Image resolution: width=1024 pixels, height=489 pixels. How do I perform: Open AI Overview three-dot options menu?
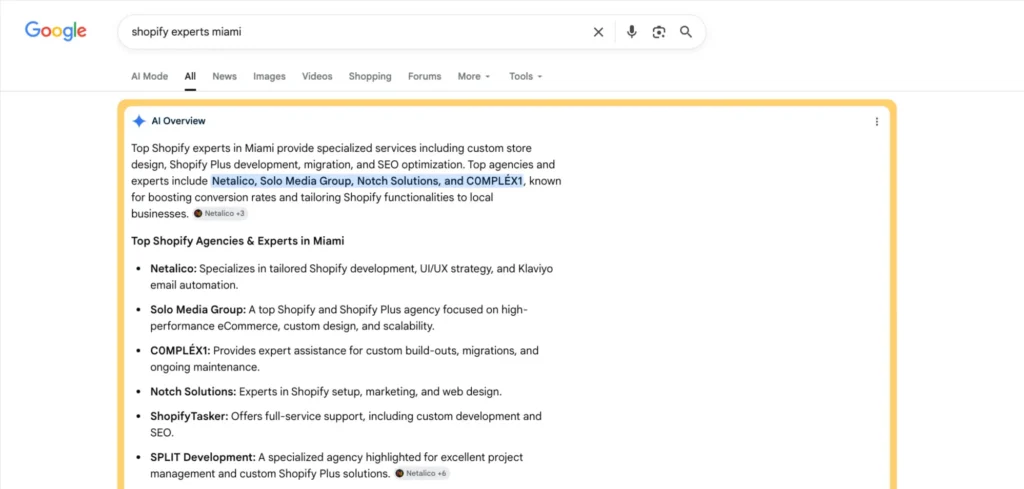click(876, 121)
